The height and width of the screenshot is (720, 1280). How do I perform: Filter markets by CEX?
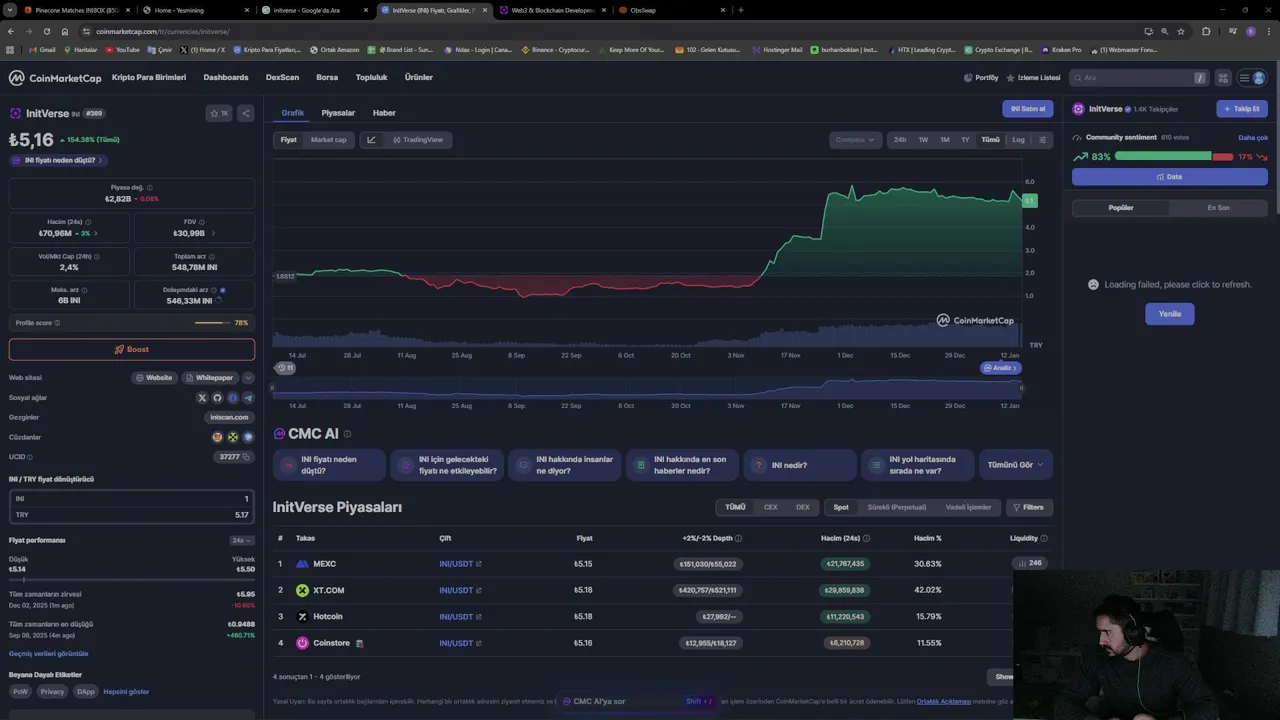(x=770, y=507)
